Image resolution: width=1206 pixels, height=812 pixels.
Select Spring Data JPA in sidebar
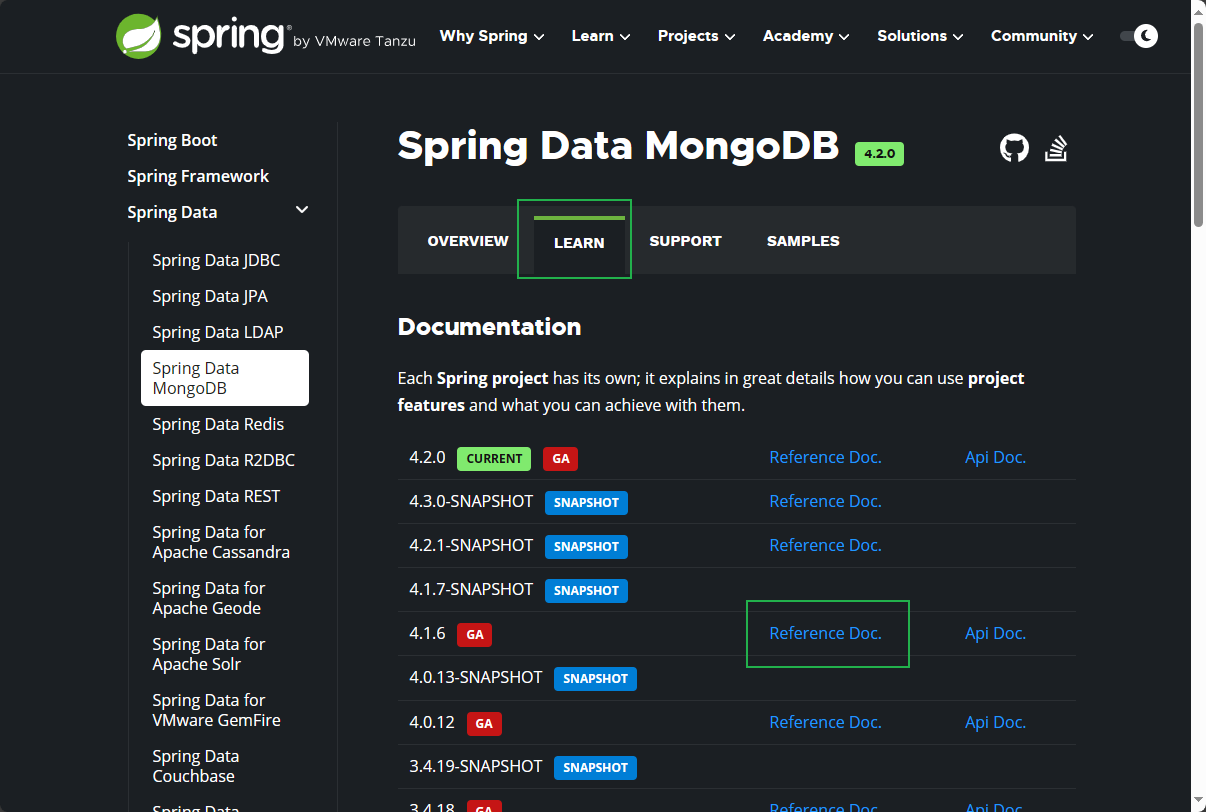[x=210, y=296]
